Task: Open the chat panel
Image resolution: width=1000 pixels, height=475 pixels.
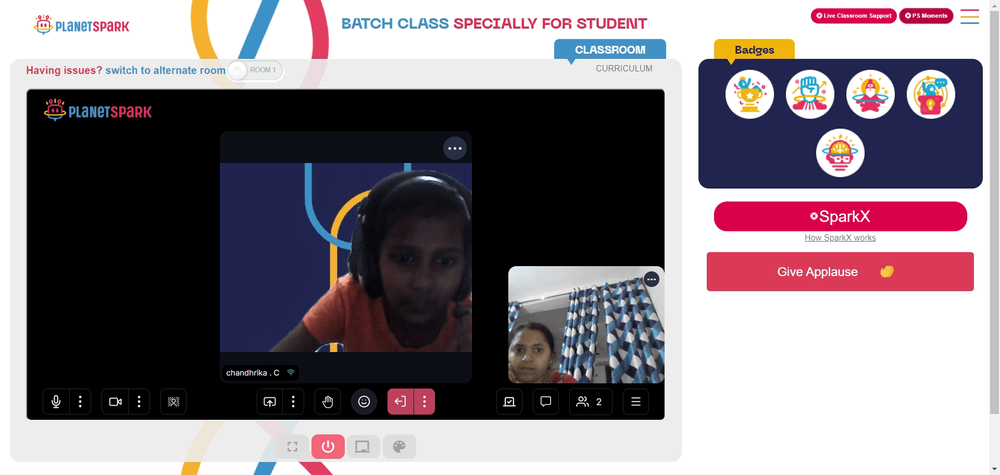Action: click(x=545, y=402)
